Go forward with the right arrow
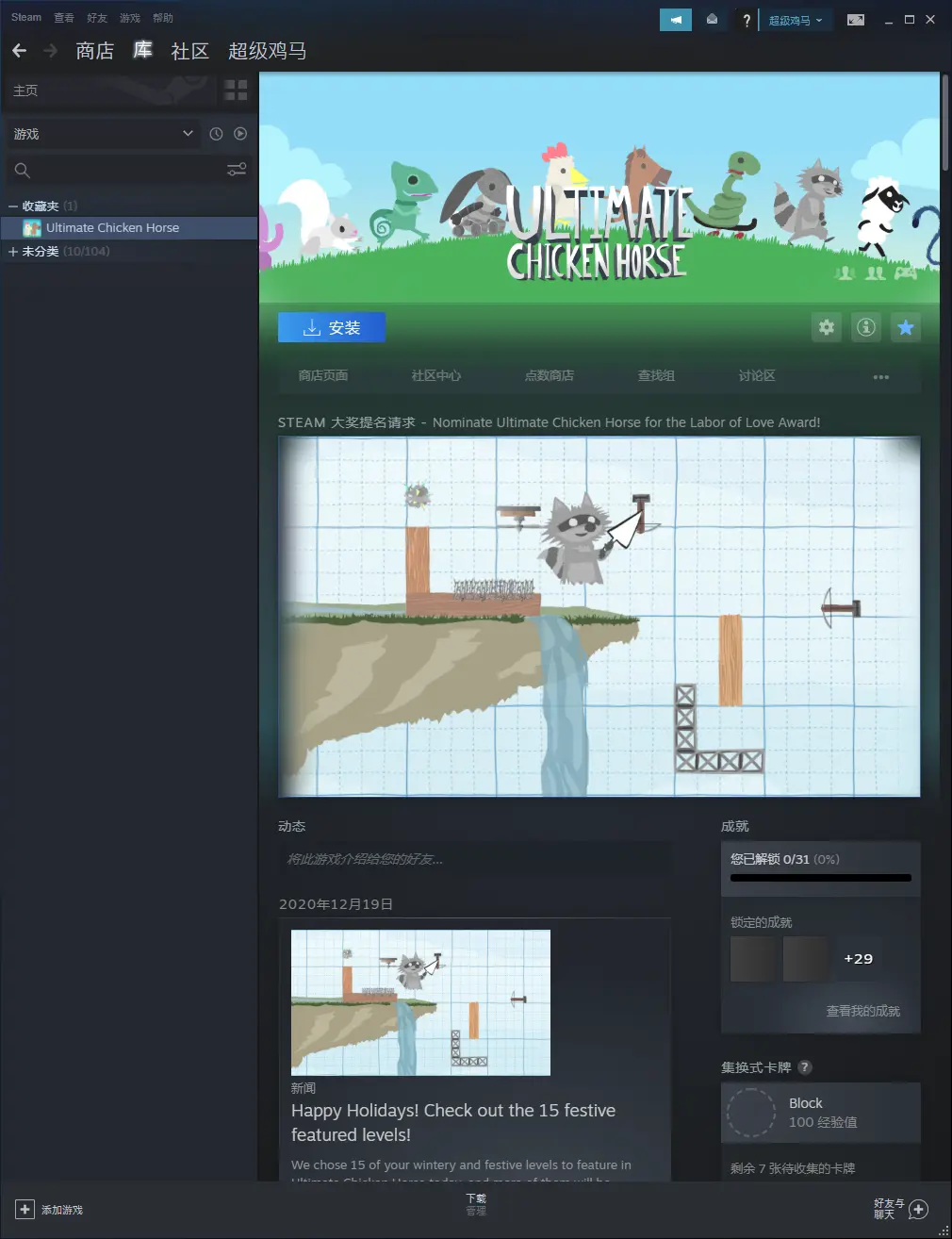The height and width of the screenshot is (1239, 952). point(50,51)
